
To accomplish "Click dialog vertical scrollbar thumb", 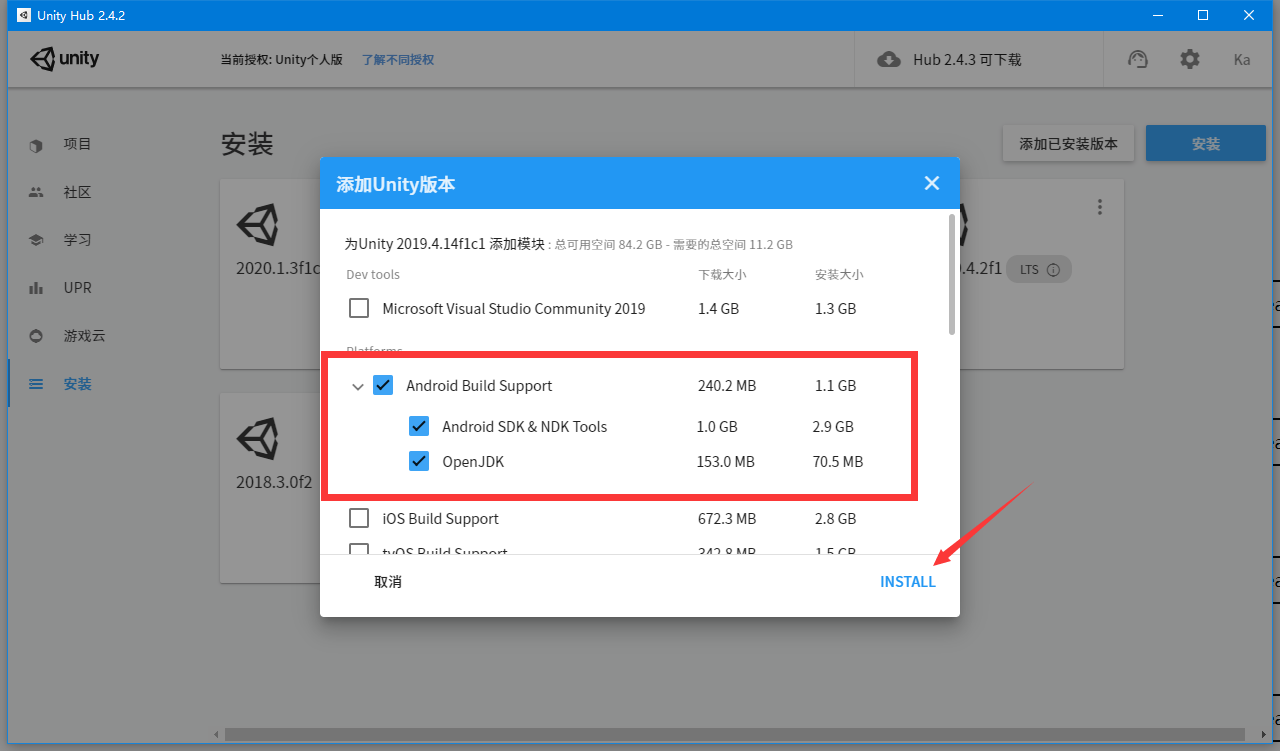I will pyautogui.click(x=952, y=274).
